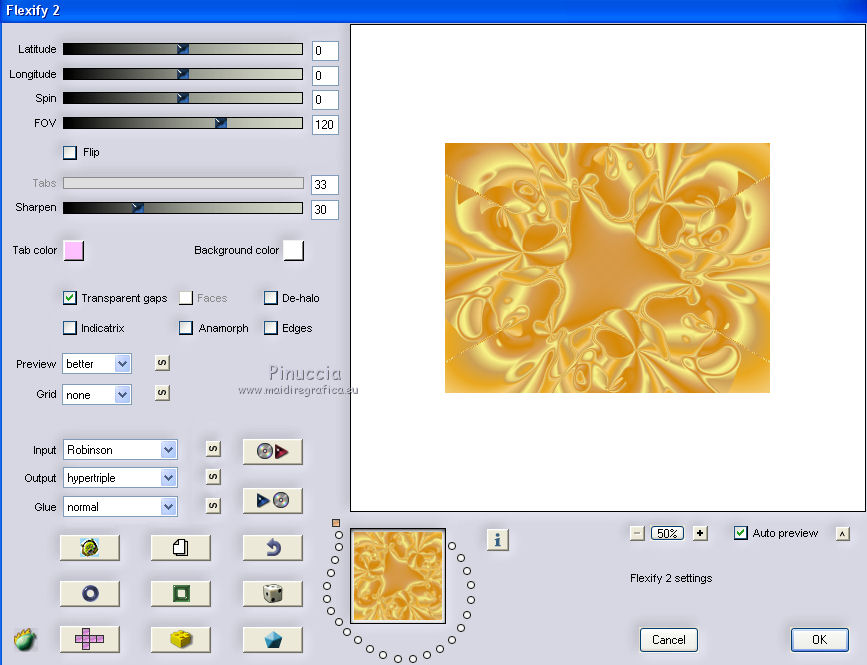
Task: Click the S button beside Glue
Action: 213,506
